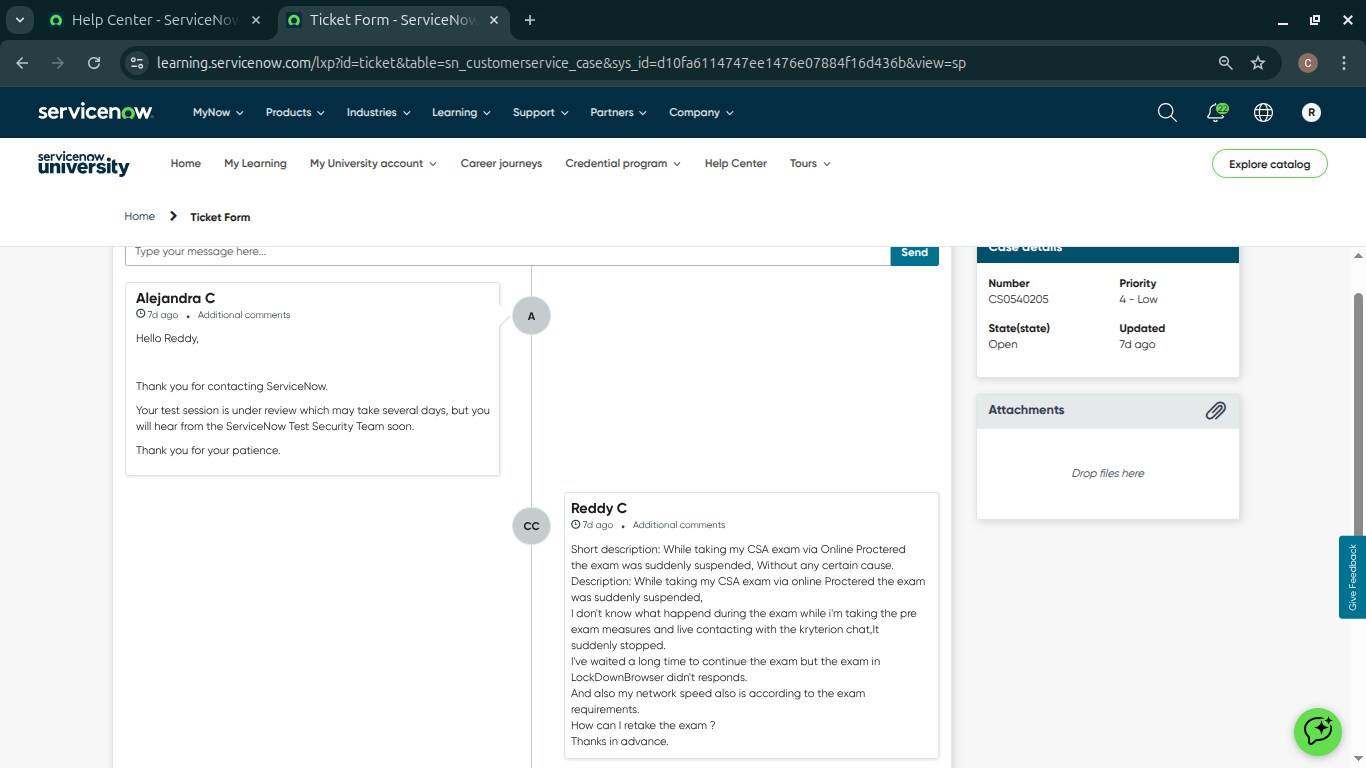Go to My Learning page
Viewport: 1366px width, 768px height.
click(255, 164)
